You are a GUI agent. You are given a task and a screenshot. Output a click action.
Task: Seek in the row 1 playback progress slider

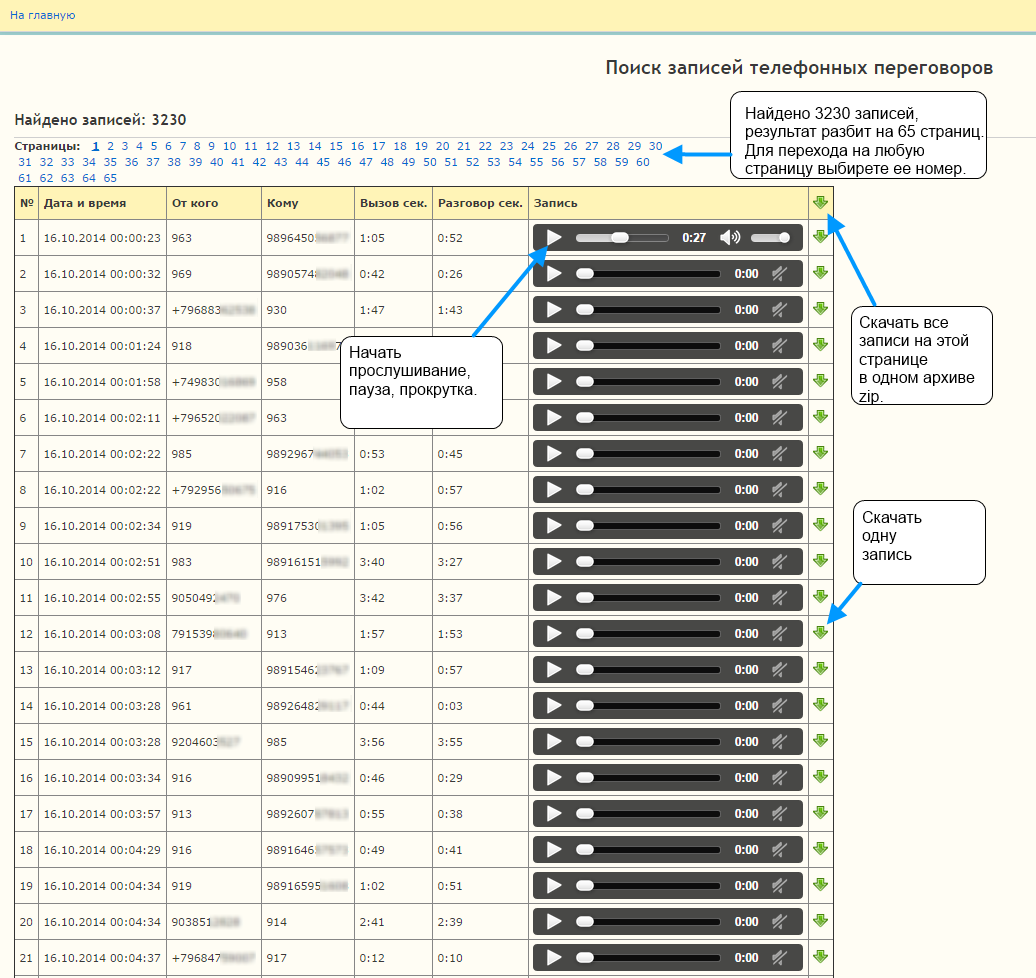622,238
